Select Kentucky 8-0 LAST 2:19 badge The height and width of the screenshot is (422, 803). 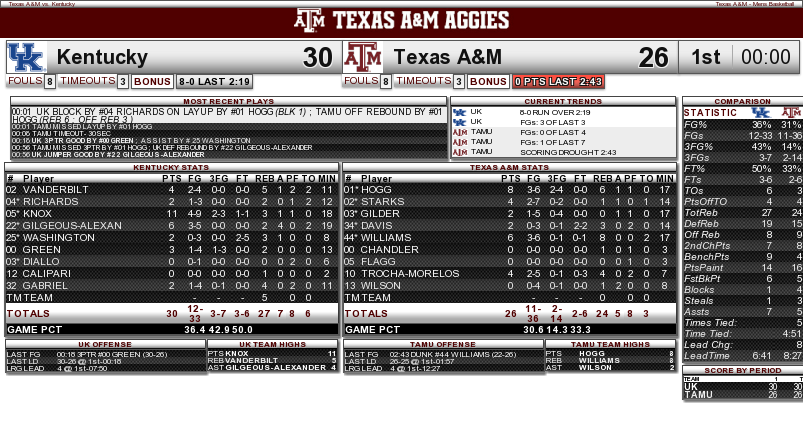point(214,81)
